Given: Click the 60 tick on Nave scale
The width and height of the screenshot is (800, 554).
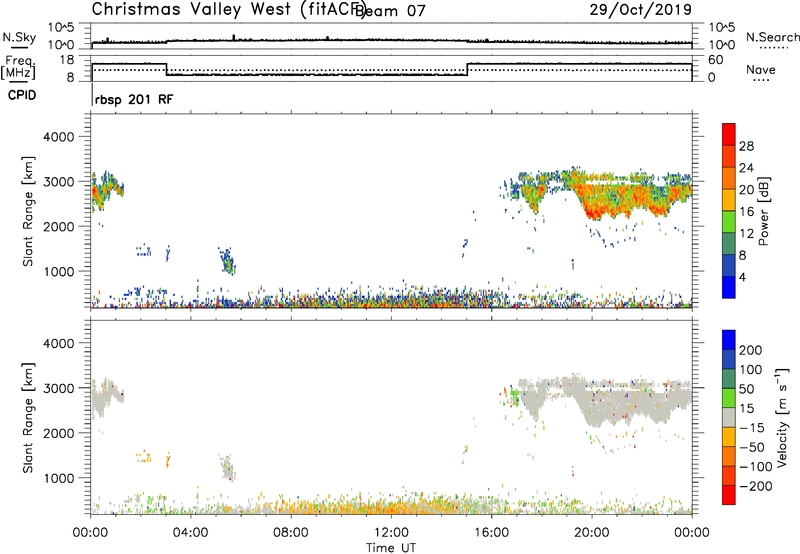Looking at the screenshot, I should tap(716, 60).
